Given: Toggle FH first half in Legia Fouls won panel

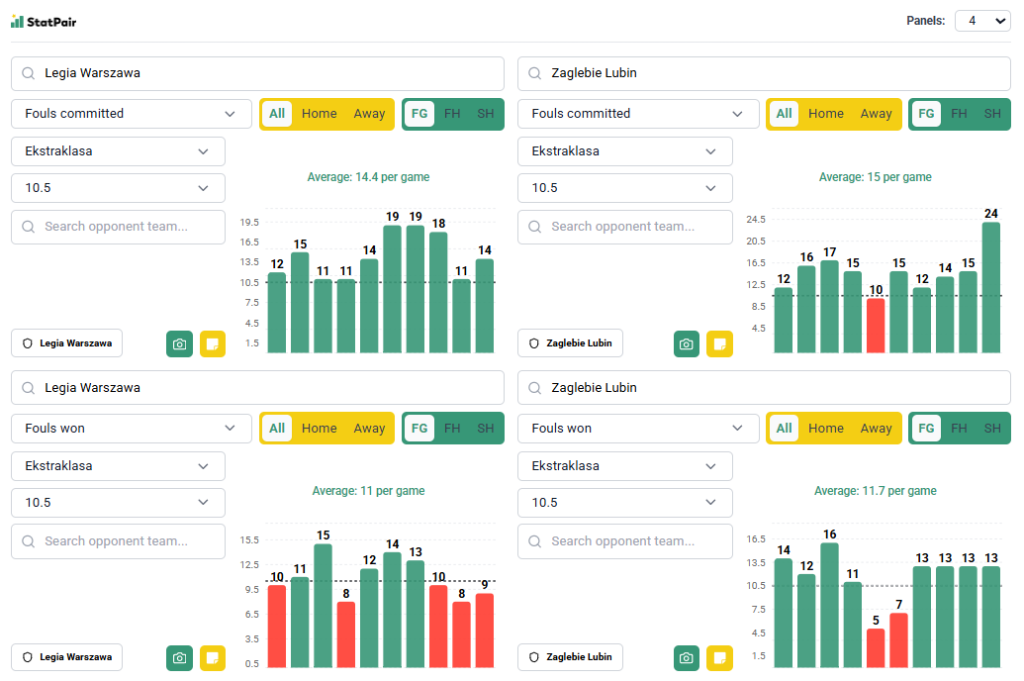Looking at the screenshot, I should (452, 428).
